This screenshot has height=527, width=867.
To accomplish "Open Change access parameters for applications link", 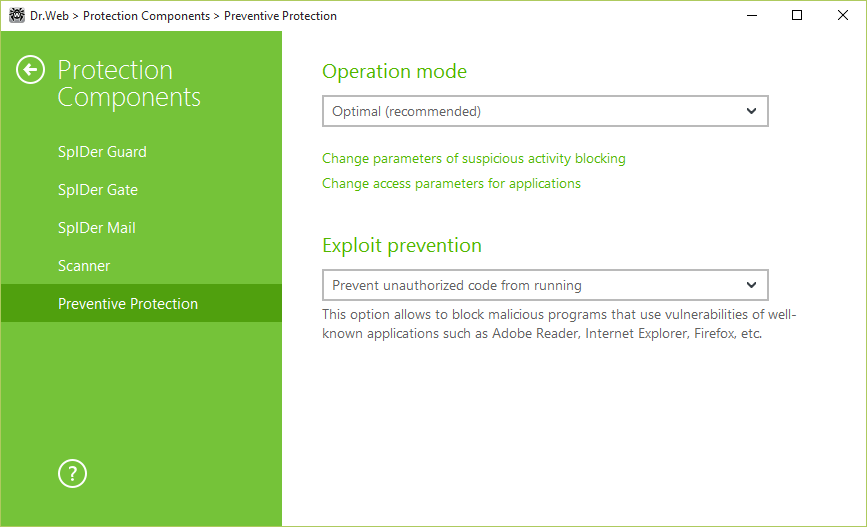I will point(451,184).
